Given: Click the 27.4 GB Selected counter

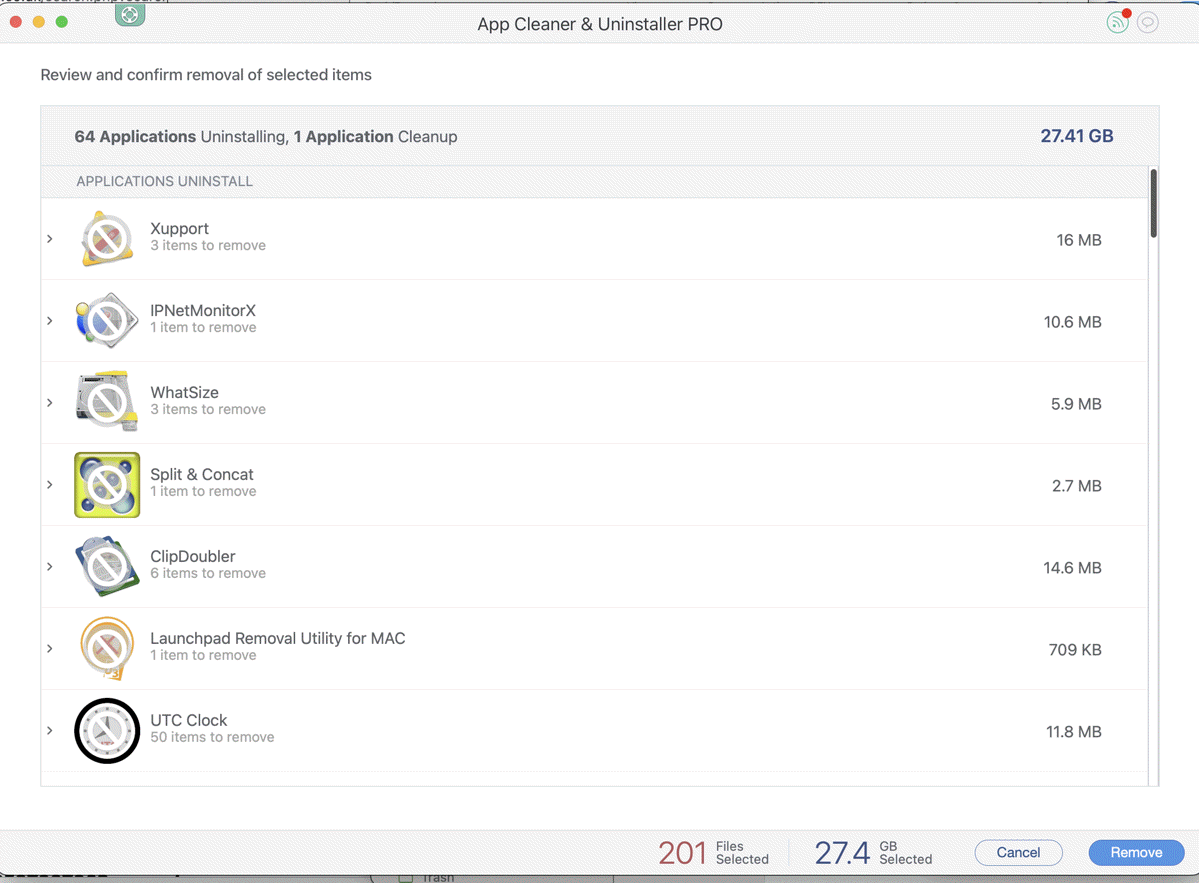Looking at the screenshot, I should click(873, 852).
